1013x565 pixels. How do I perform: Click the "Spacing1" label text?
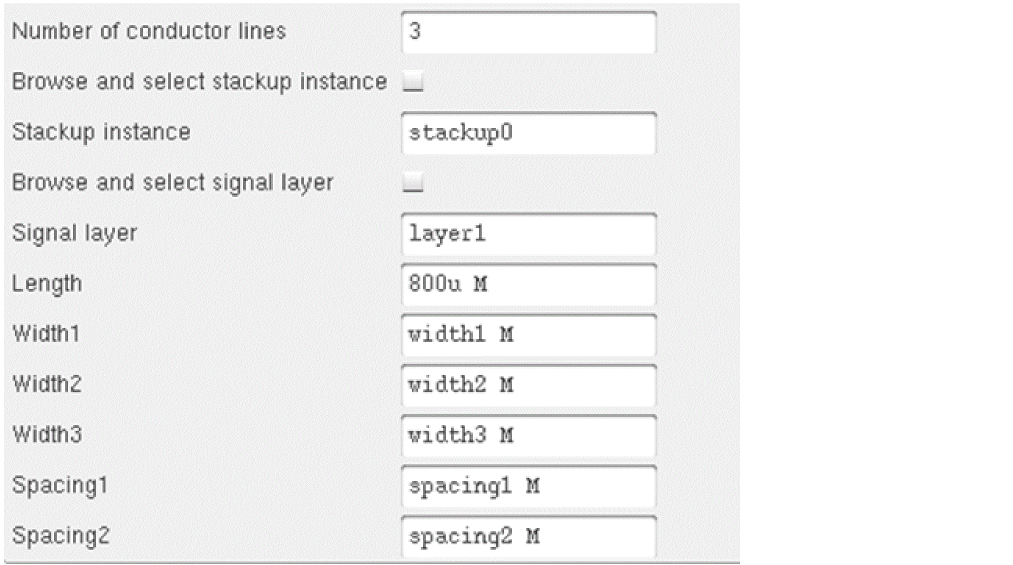click(x=58, y=485)
